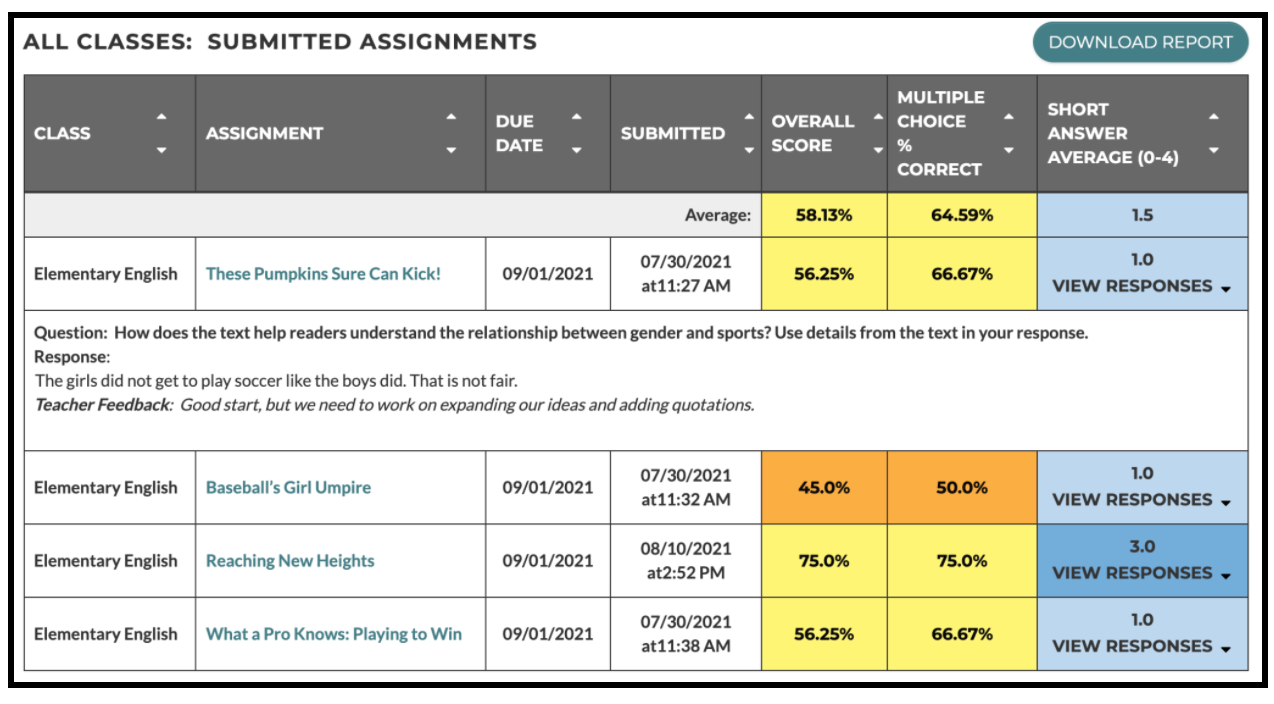Expand View Responses for Baseball's Girl Umpire
The image size is (1274, 704).
(x=1141, y=500)
